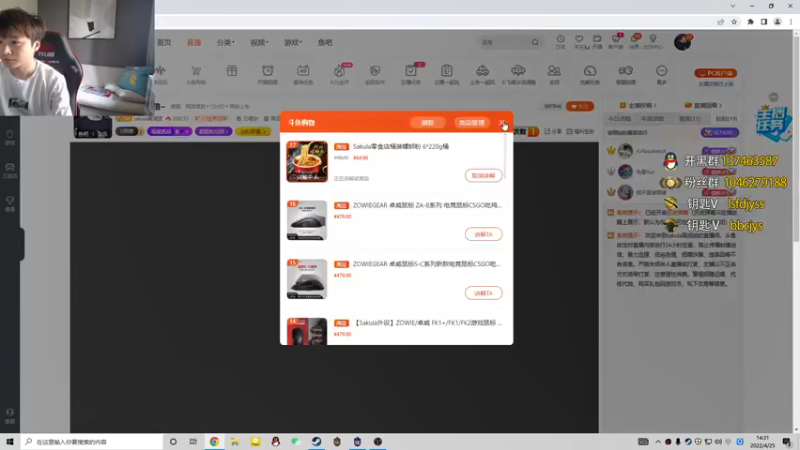Click the gamepad icon in the left sidebar

click(10, 167)
